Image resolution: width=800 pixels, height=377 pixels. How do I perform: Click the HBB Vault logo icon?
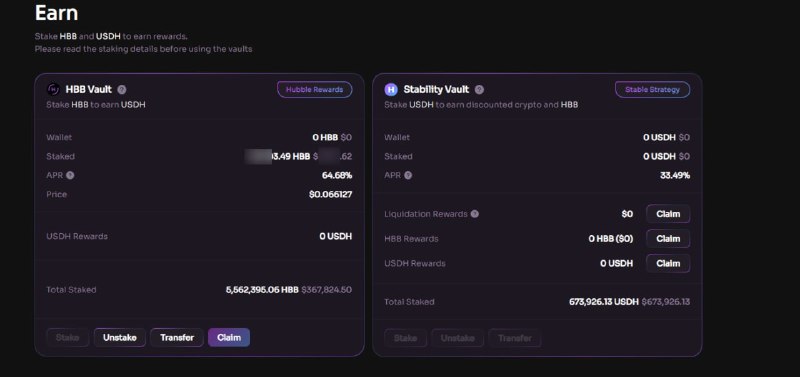53,90
